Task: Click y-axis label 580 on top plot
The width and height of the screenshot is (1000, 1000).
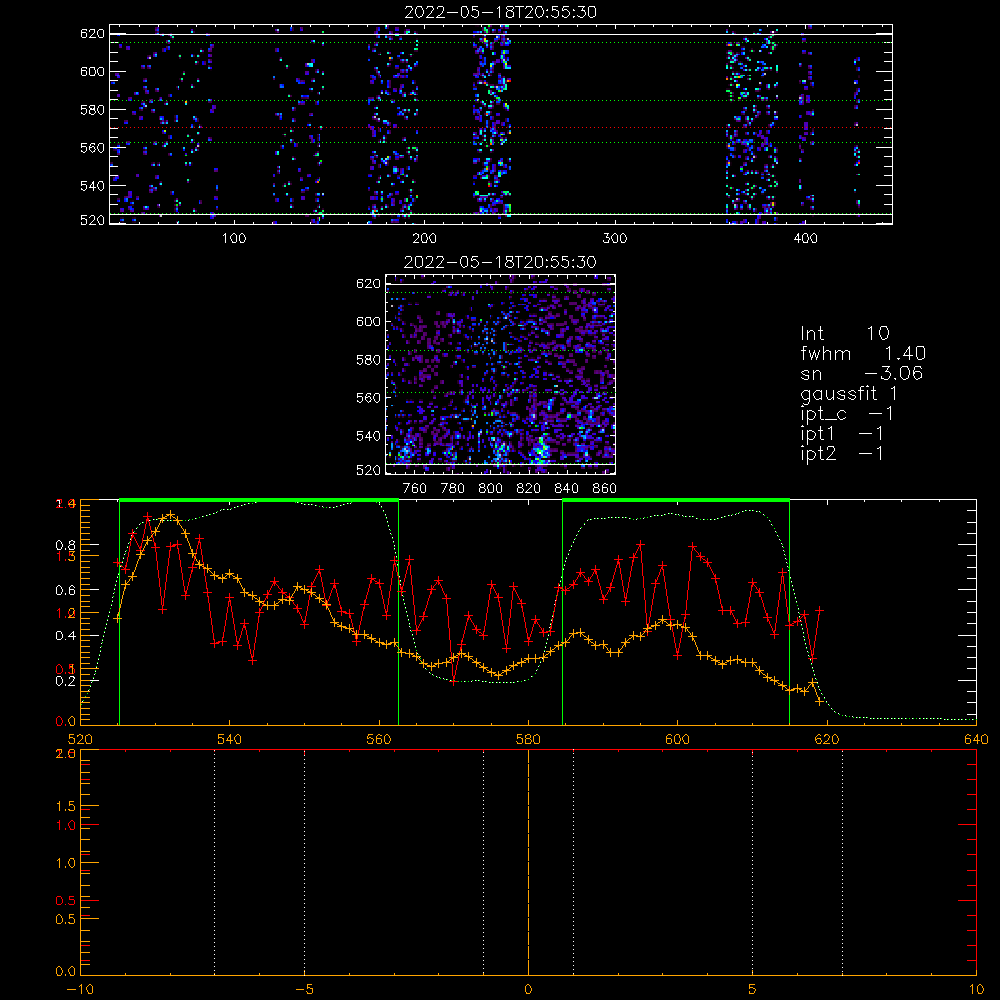Action: (92, 110)
